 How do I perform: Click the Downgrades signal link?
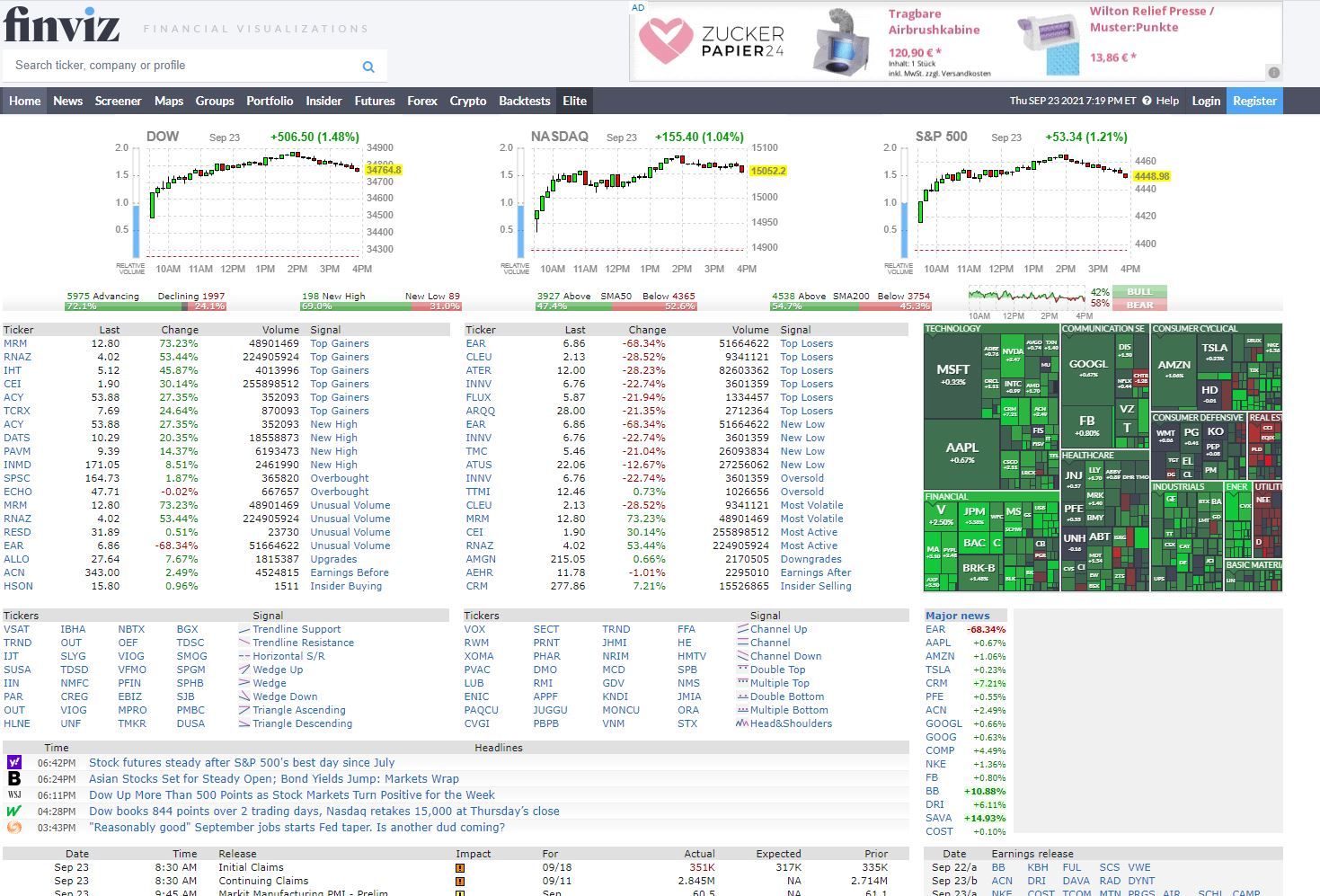tap(811, 559)
